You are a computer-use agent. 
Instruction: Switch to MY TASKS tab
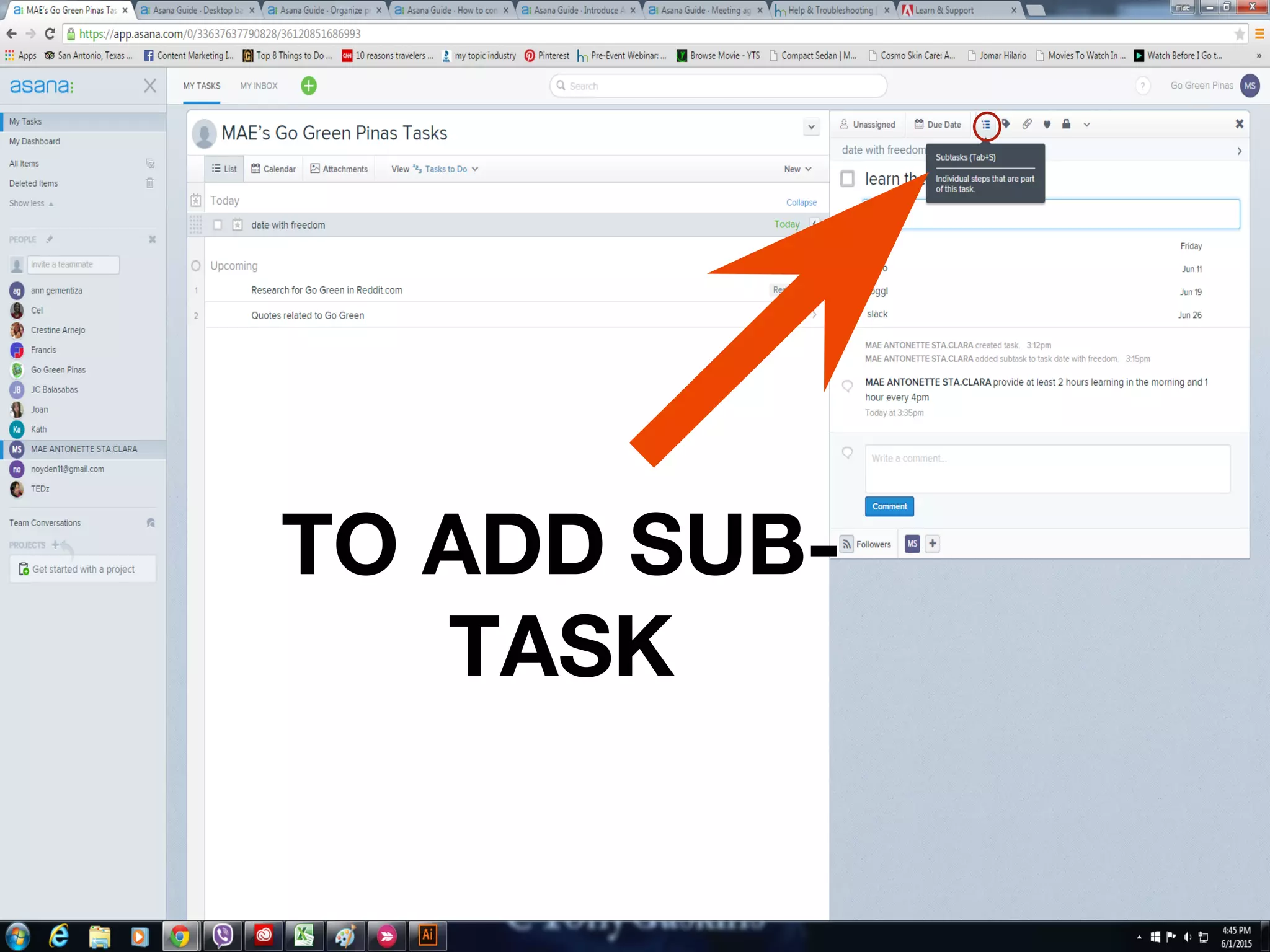pos(202,86)
